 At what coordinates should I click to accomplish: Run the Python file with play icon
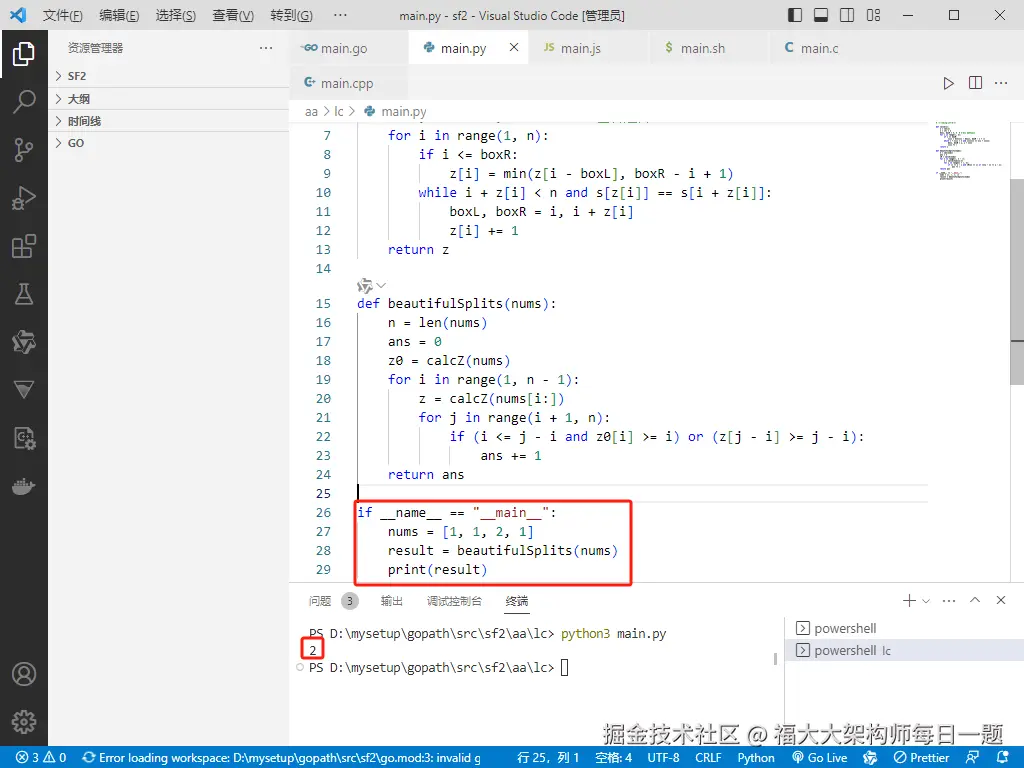pyautogui.click(x=948, y=83)
